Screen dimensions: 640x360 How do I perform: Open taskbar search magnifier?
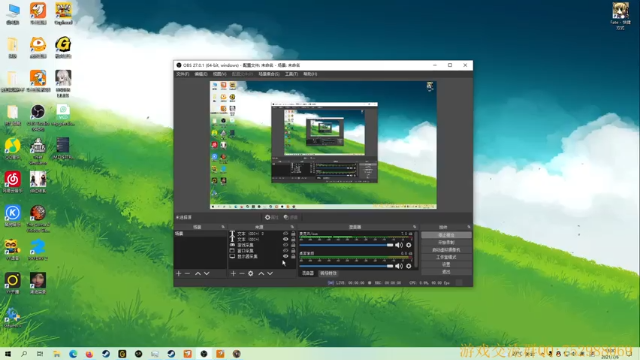(x=24, y=353)
